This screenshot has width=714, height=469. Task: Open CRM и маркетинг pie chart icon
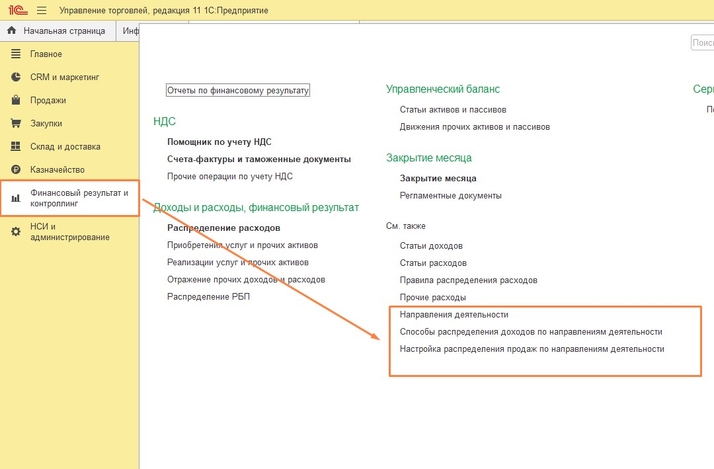pyautogui.click(x=15, y=77)
